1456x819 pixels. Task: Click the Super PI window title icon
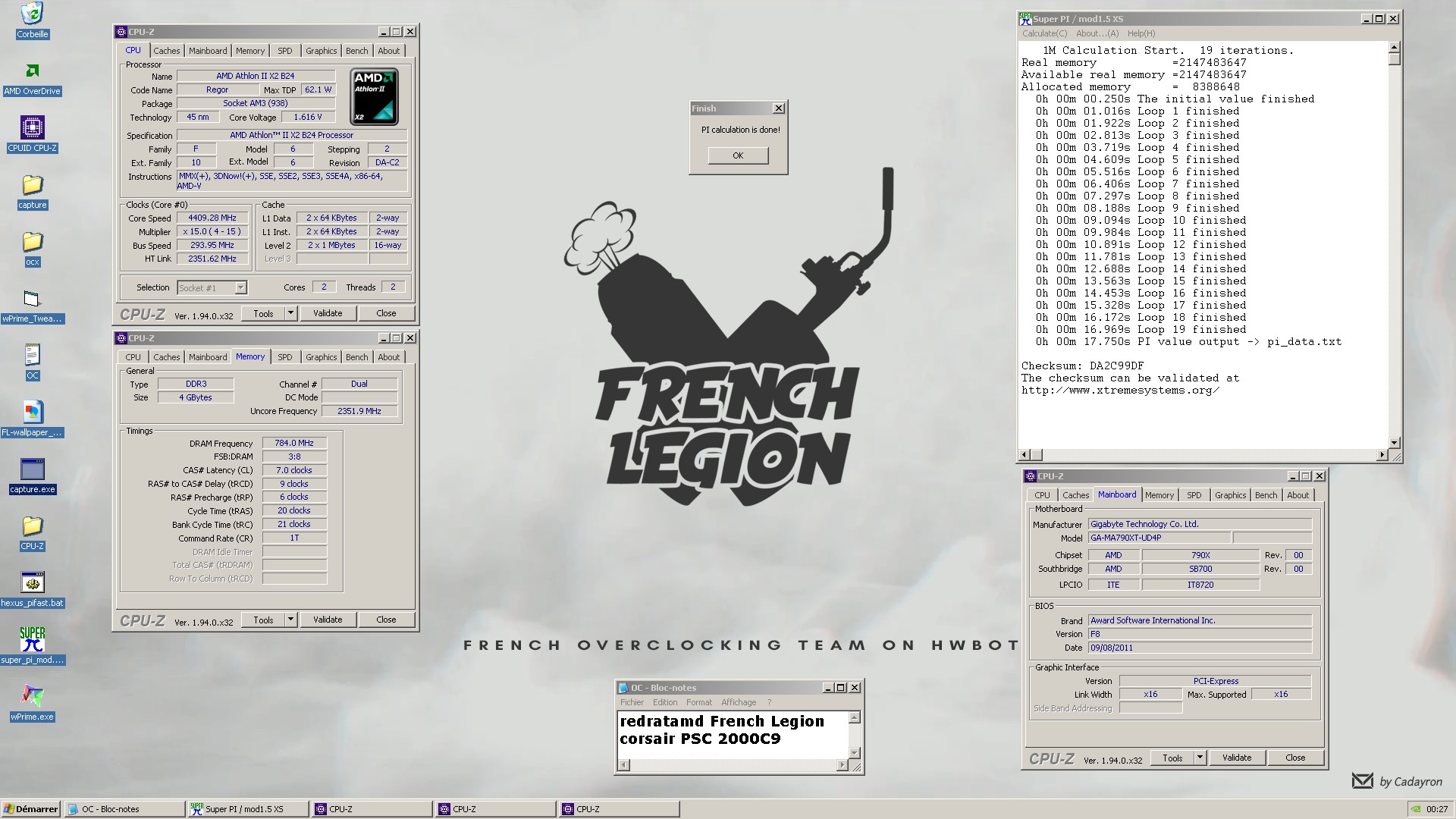point(1025,18)
